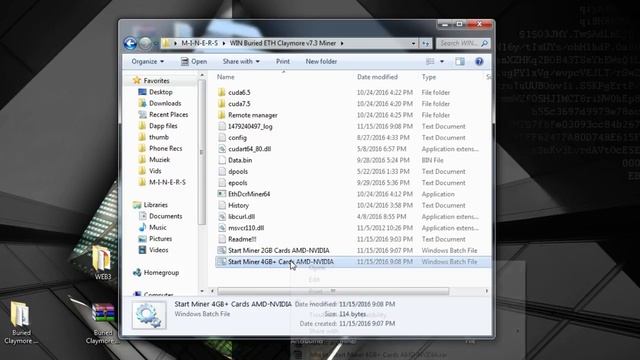Image resolution: width=640 pixels, height=360 pixels.
Task: Open Desktop in Favorites
Action: [160, 92]
